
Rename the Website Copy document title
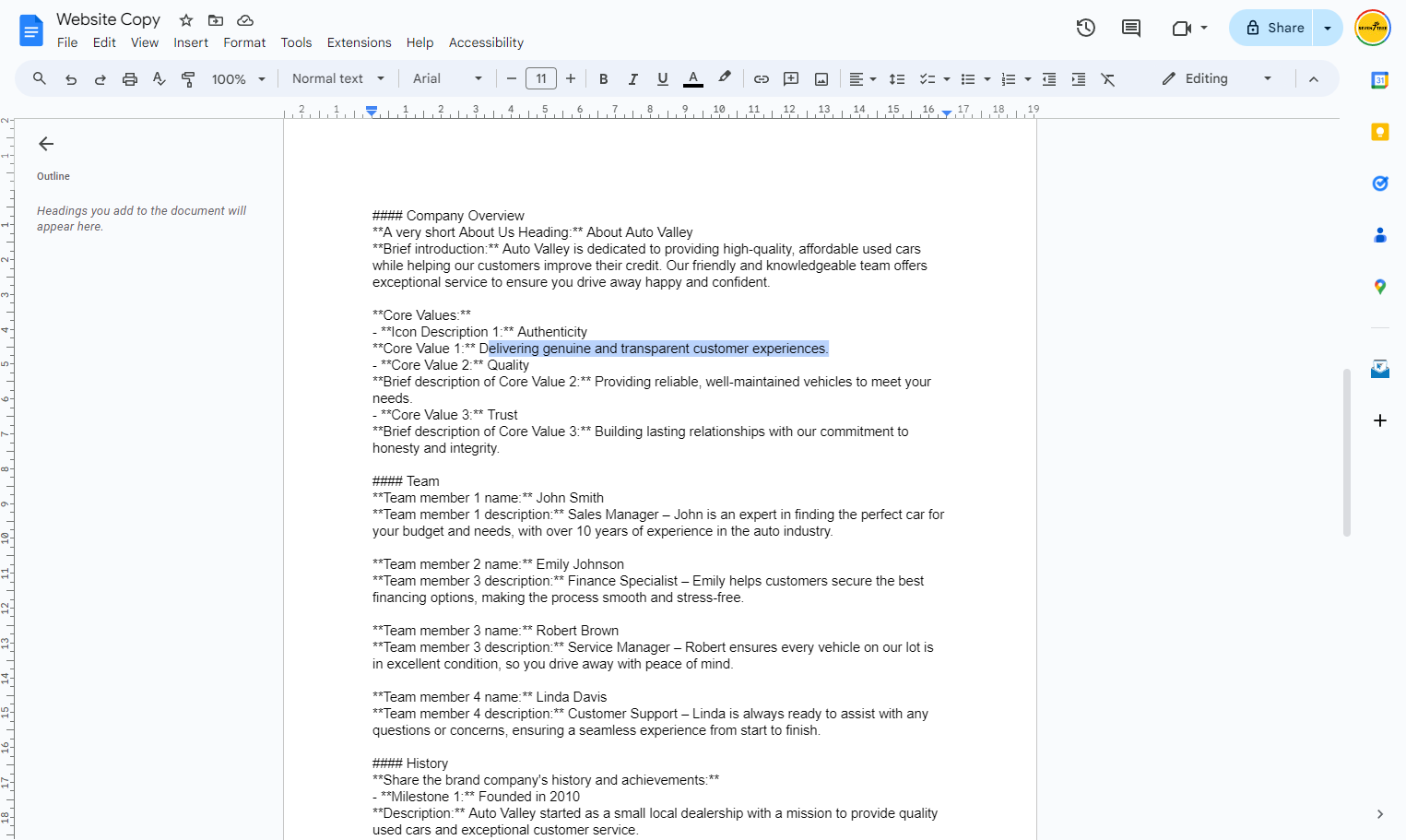click(x=109, y=19)
